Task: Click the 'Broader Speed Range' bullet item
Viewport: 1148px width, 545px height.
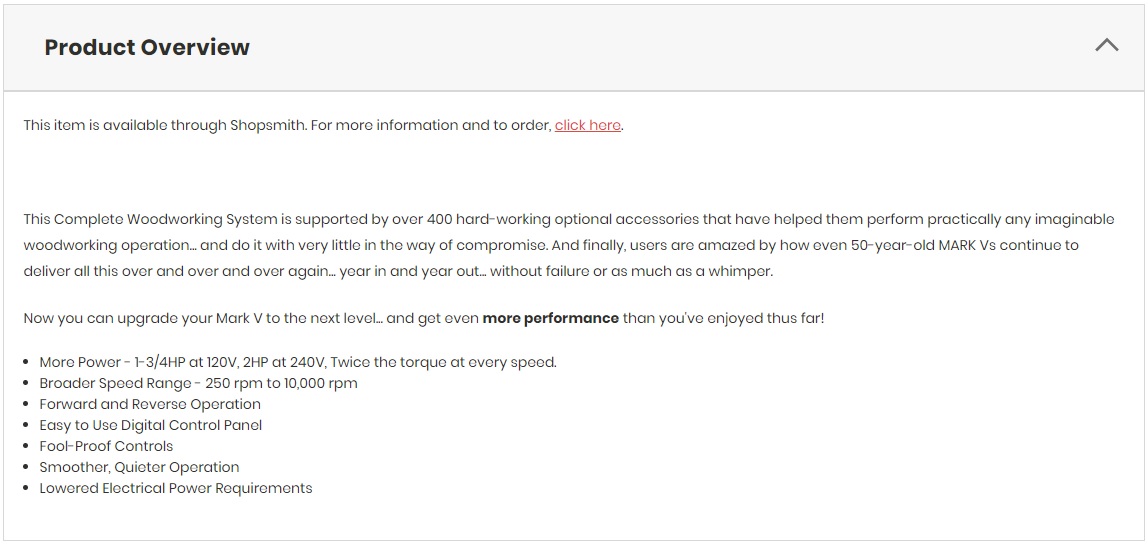Action: pos(198,383)
